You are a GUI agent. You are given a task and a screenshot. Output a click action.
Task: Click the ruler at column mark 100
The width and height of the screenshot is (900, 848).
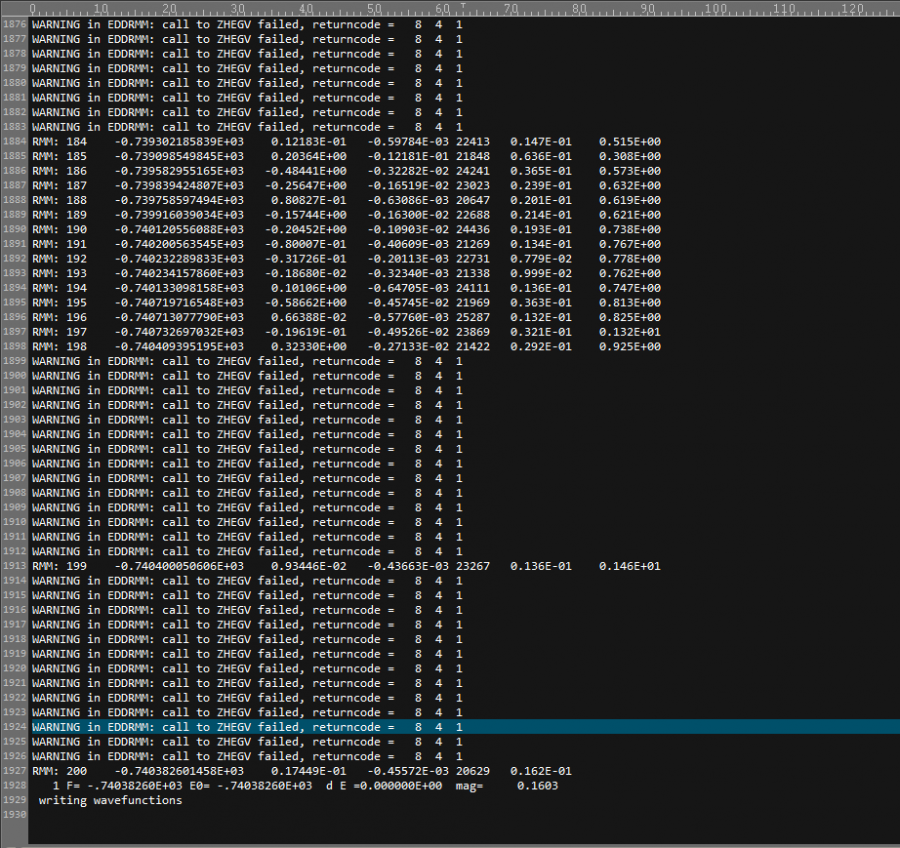716,9
